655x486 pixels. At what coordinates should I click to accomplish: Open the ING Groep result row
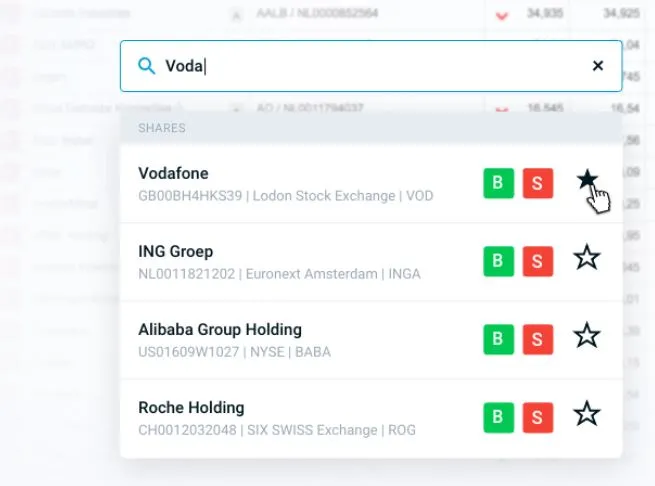(371, 262)
